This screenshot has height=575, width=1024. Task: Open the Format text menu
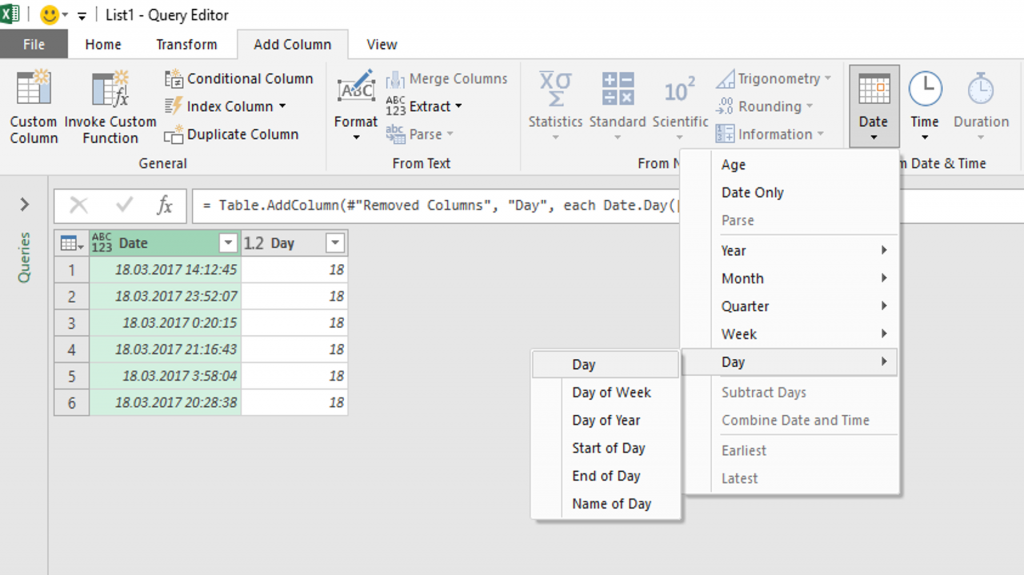click(356, 106)
